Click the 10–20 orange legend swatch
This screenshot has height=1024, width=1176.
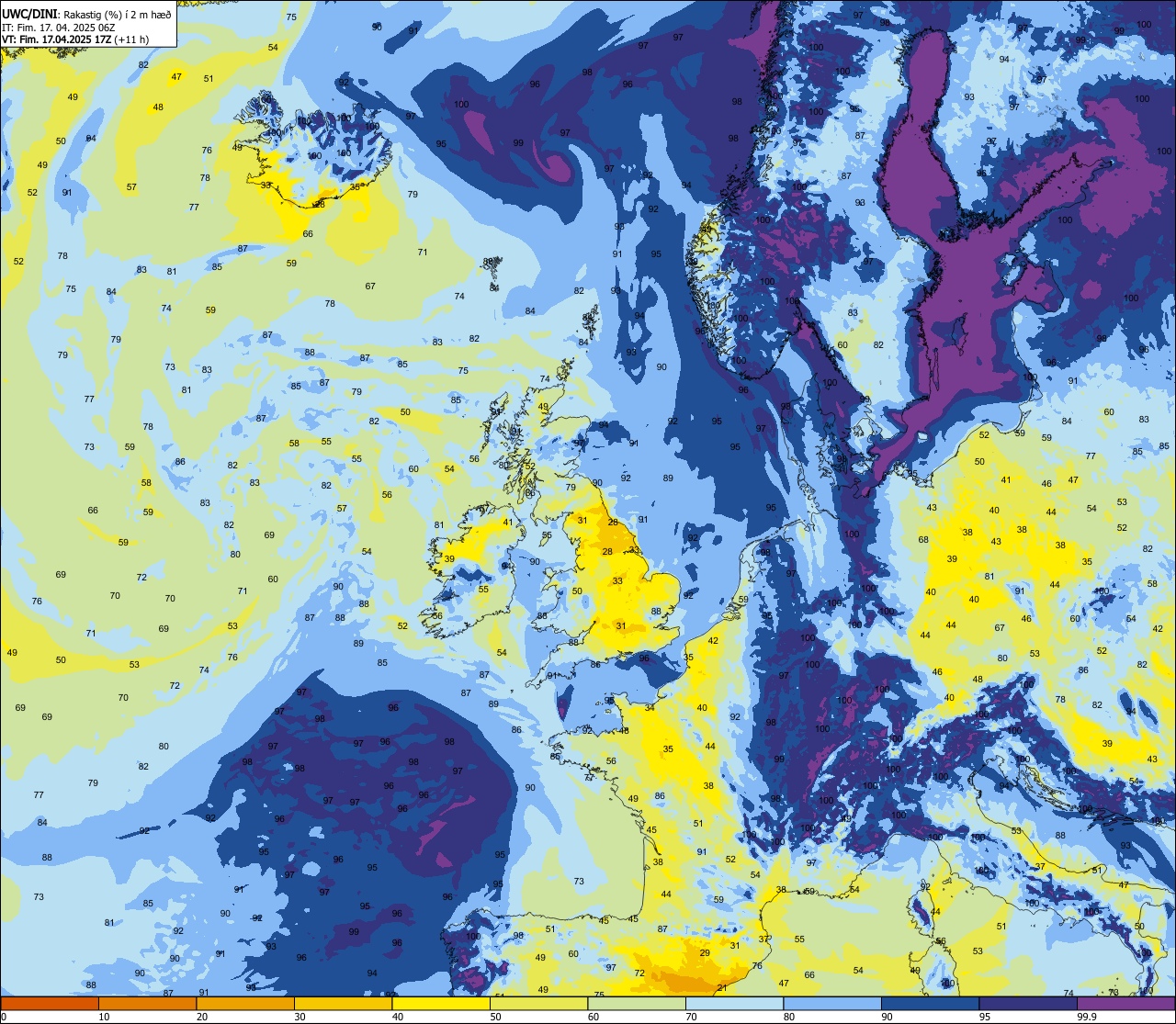(x=147, y=1003)
